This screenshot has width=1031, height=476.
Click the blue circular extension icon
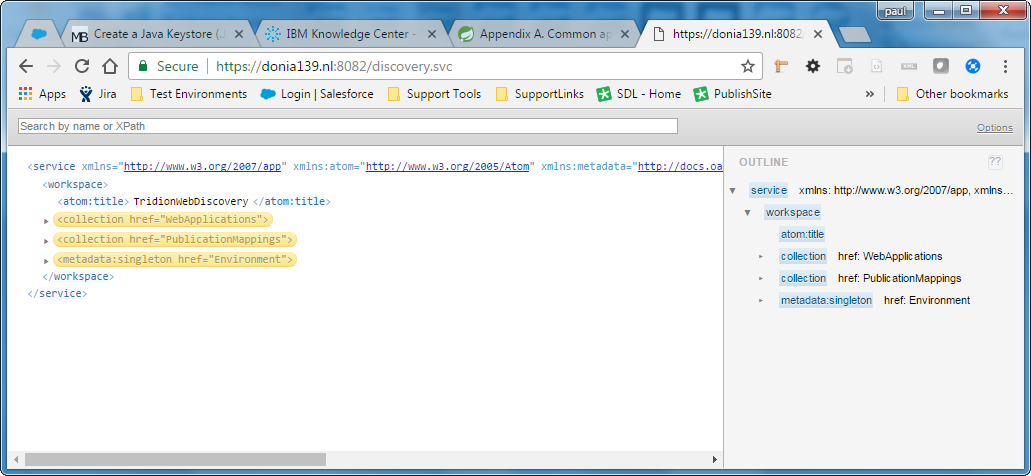click(972, 67)
